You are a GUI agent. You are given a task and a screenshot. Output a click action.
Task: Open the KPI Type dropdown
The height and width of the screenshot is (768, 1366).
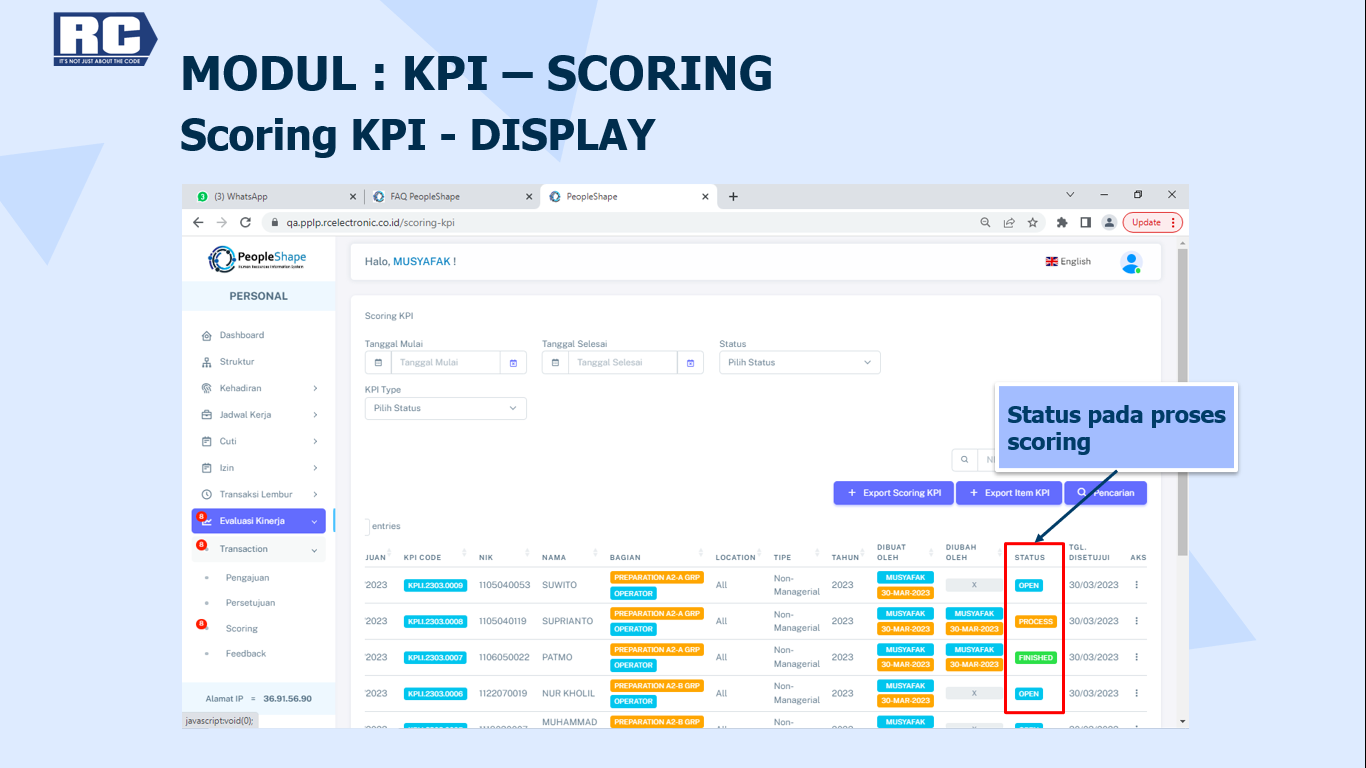[x=445, y=408]
